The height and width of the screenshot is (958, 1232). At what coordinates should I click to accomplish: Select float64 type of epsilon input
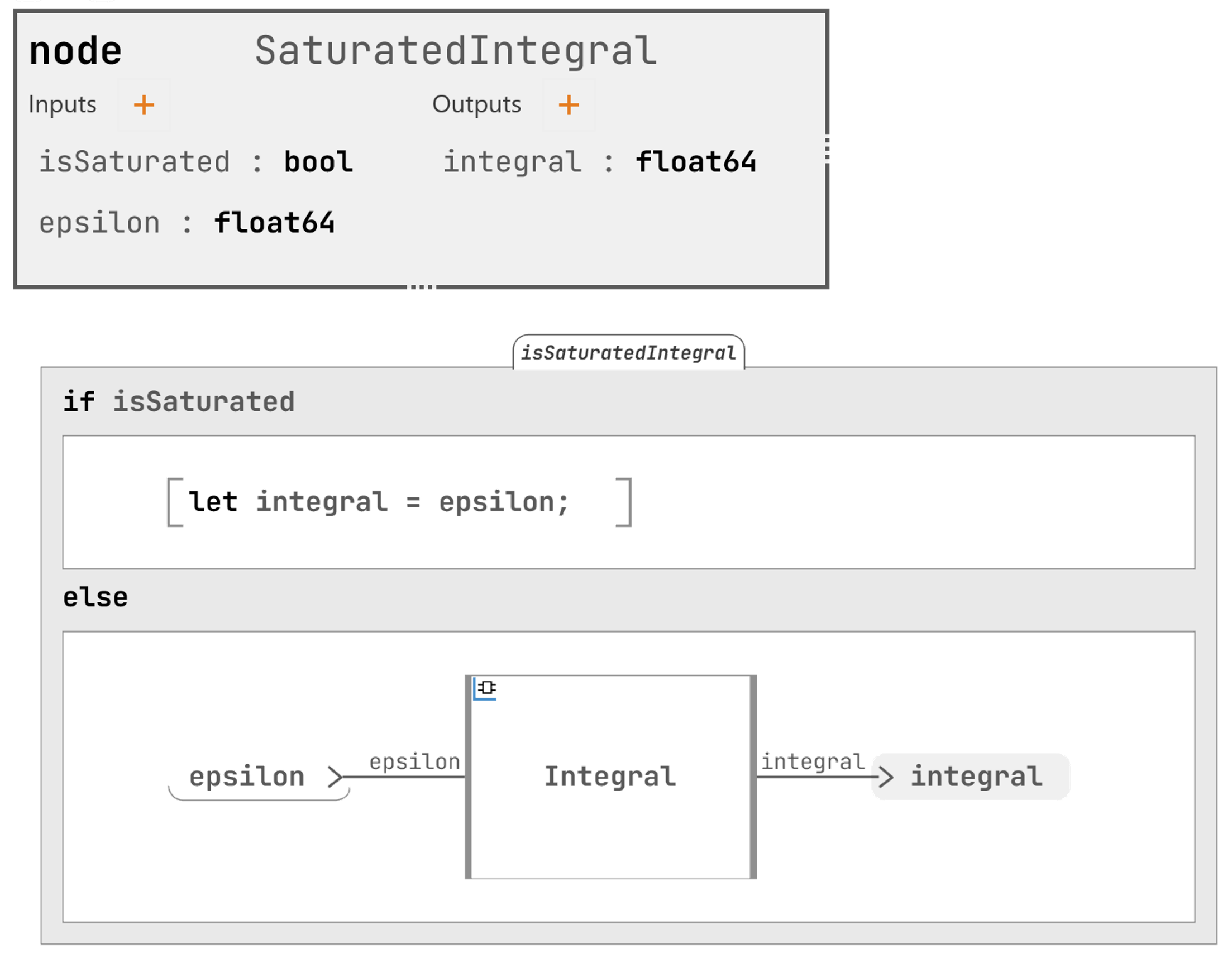click(x=274, y=223)
